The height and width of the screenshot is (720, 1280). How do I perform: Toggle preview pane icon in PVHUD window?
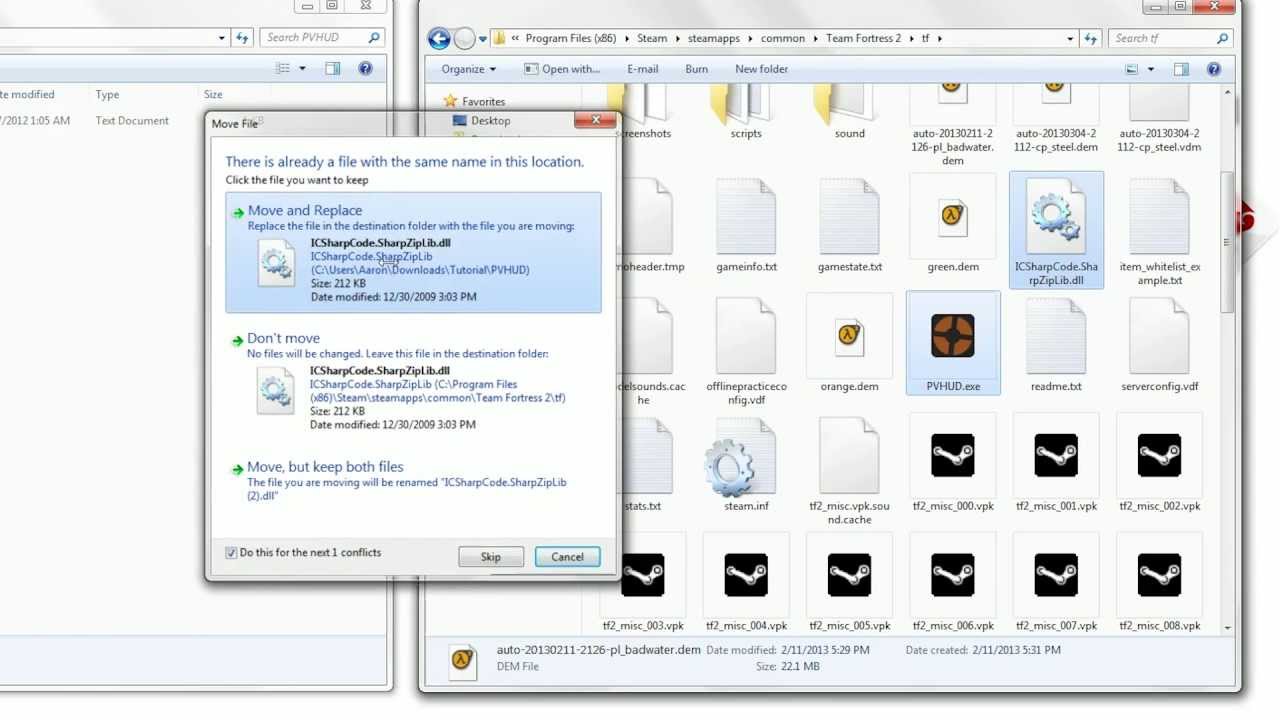(333, 68)
